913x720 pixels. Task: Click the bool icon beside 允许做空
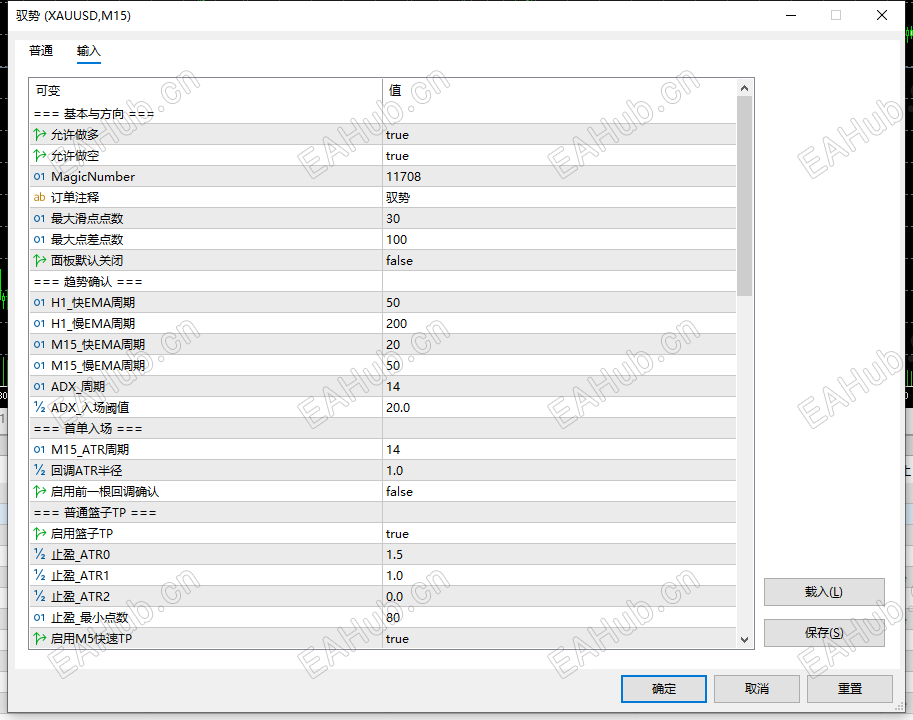[x=40, y=155]
